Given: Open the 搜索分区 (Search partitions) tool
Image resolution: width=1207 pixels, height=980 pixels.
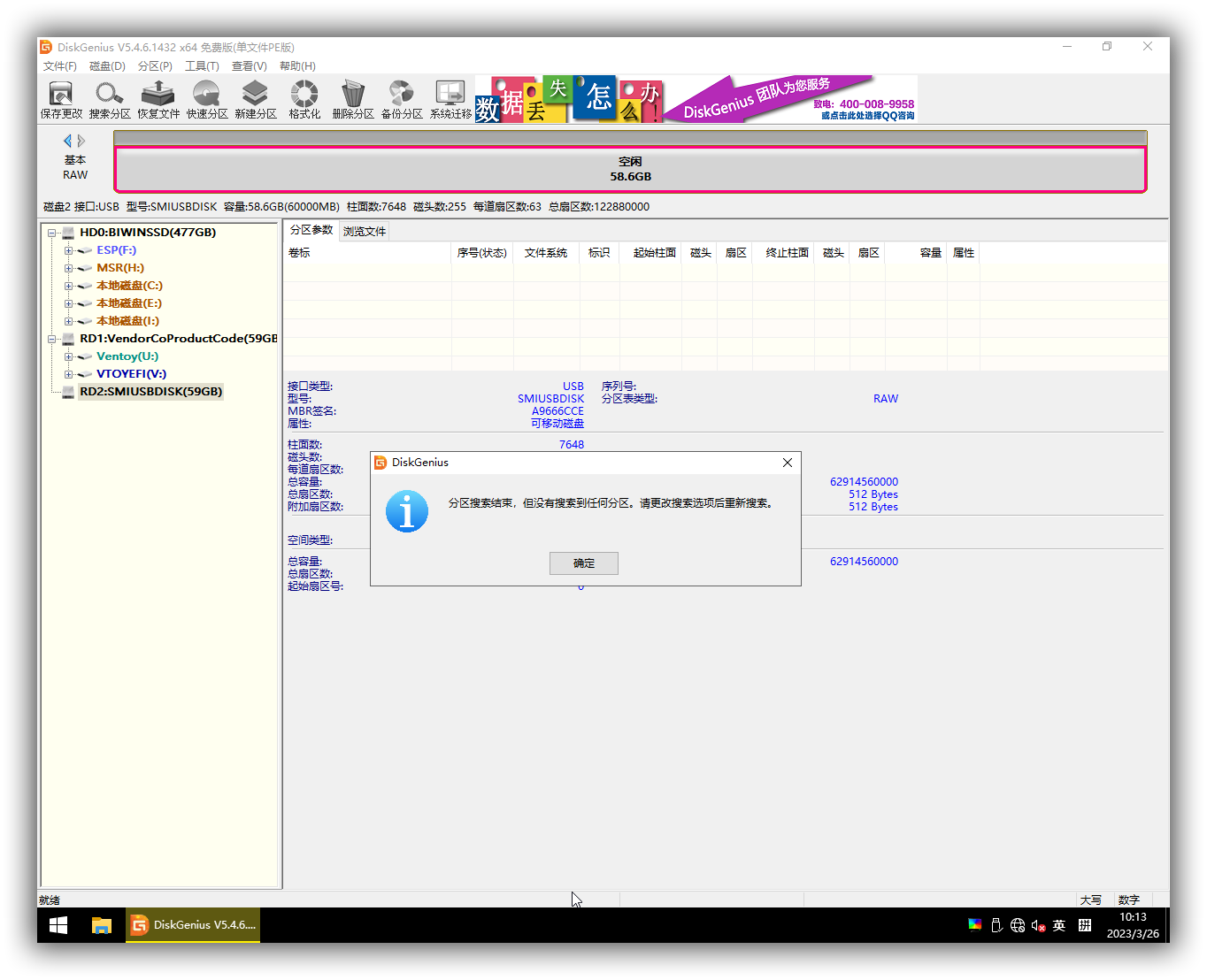Looking at the screenshot, I should pyautogui.click(x=110, y=100).
